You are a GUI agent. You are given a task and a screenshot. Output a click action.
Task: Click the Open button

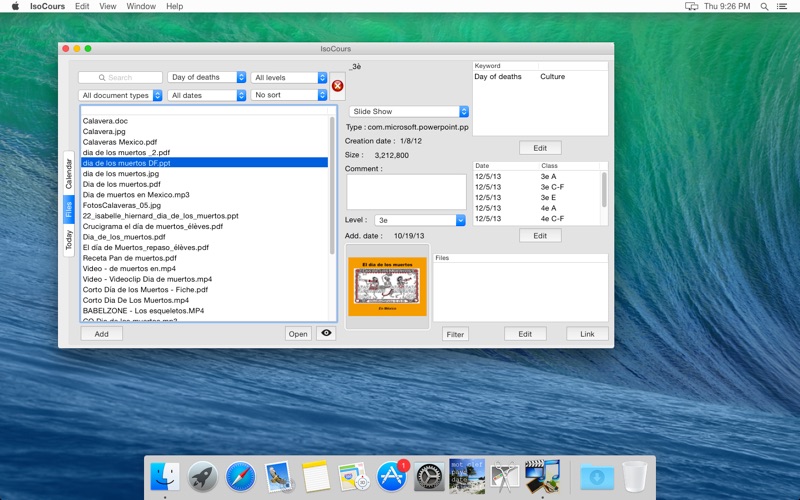pyautogui.click(x=298, y=334)
